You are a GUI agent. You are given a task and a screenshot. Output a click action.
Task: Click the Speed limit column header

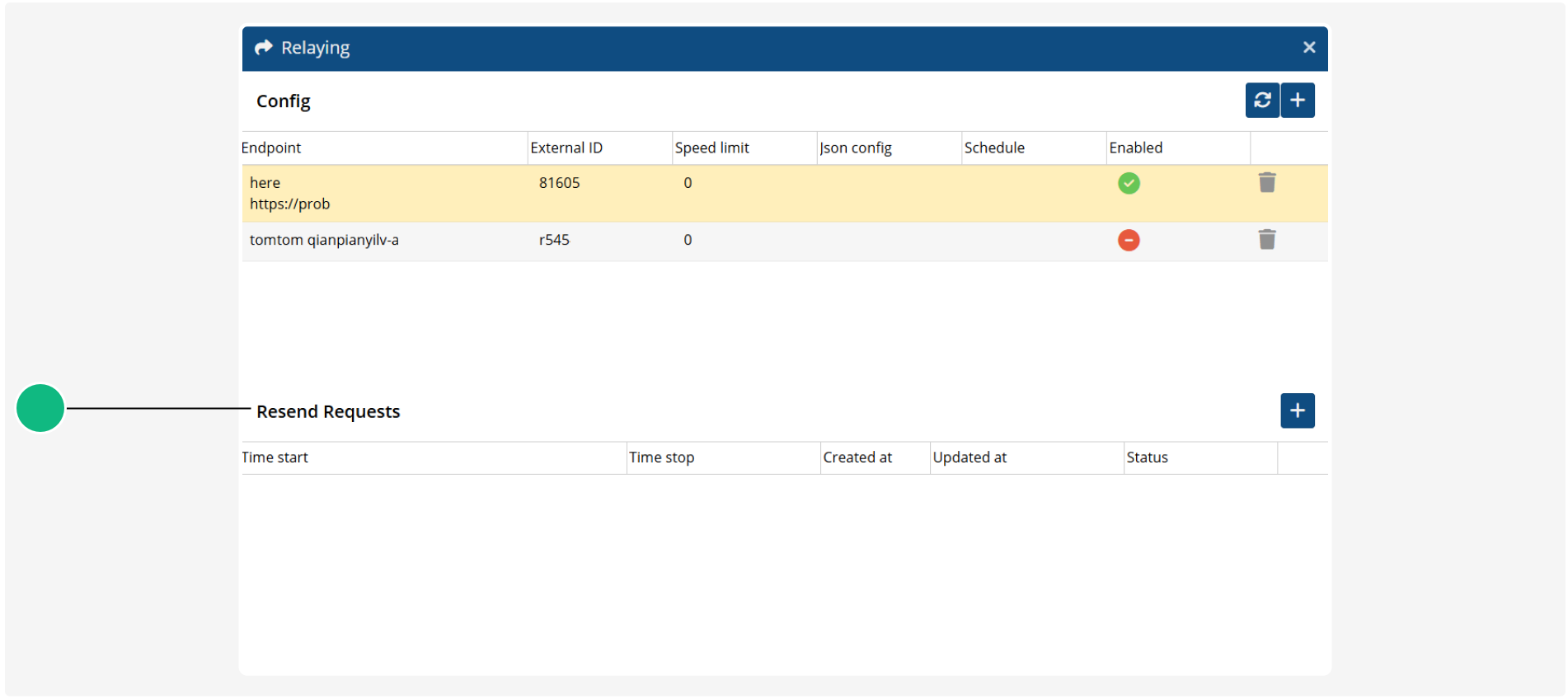[x=712, y=148]
